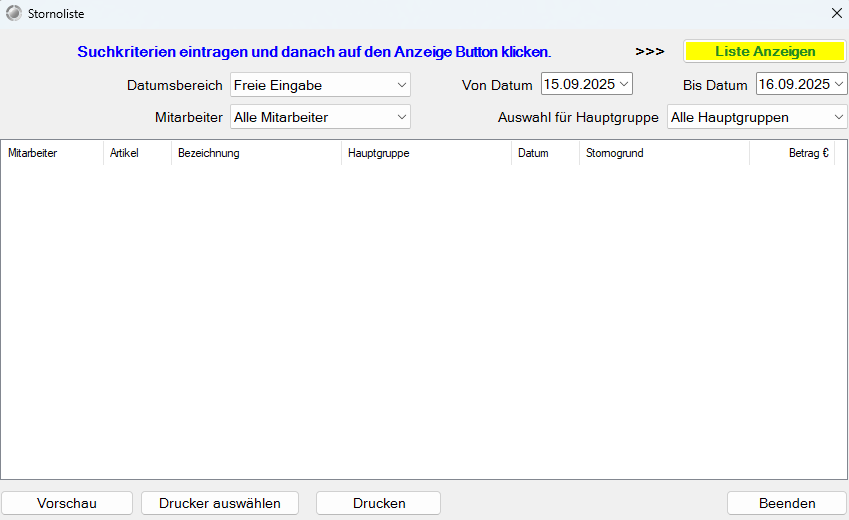The image size is (849, 520).
Task: Sort by Mitarbeiter column header
Action: click(x=52, y=153)
